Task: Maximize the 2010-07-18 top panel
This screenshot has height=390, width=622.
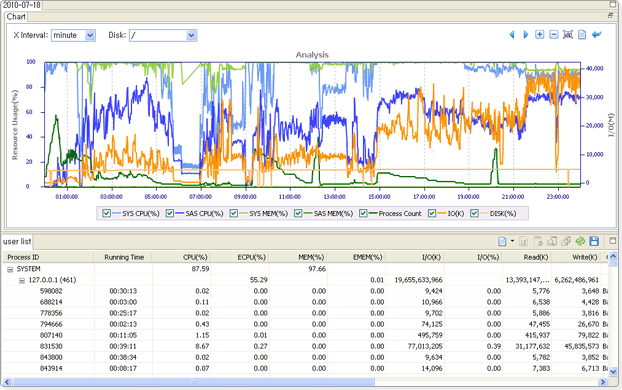Action: pos(613,5)
